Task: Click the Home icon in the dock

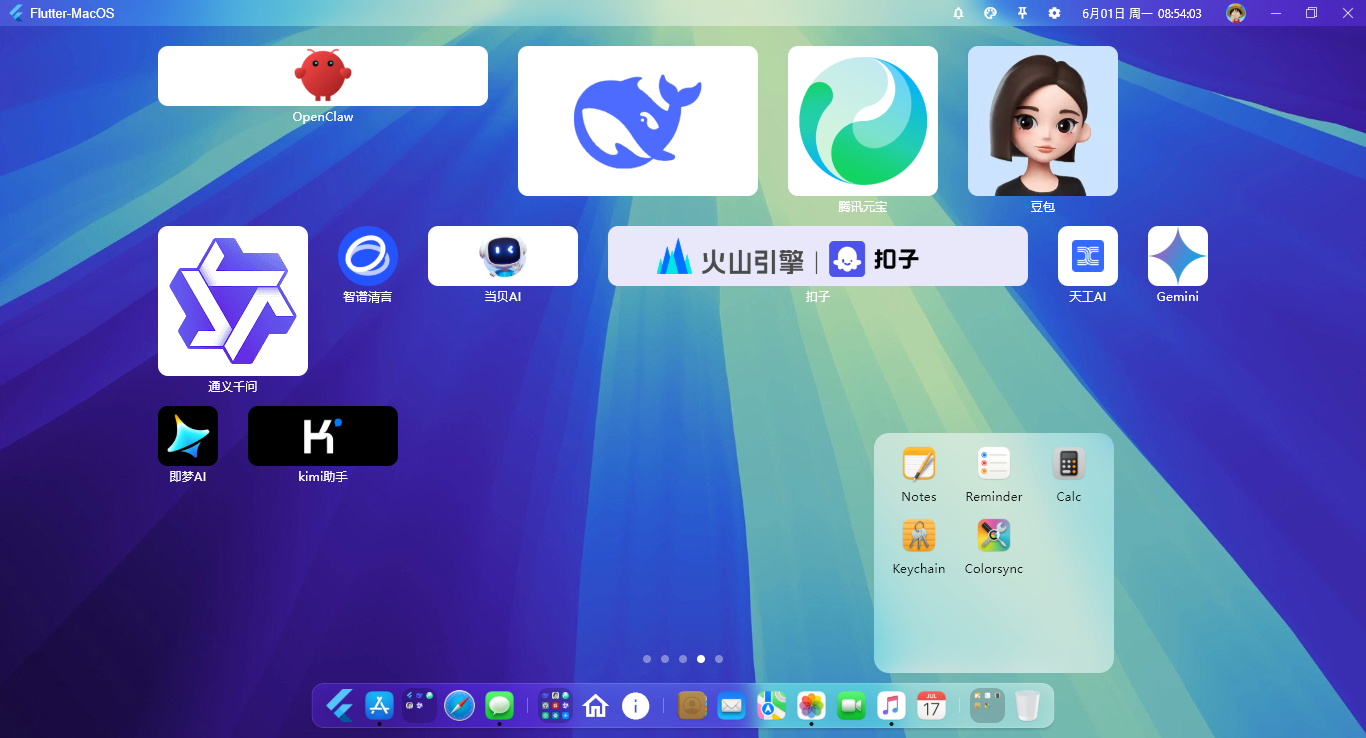Action: click(596, 706)
